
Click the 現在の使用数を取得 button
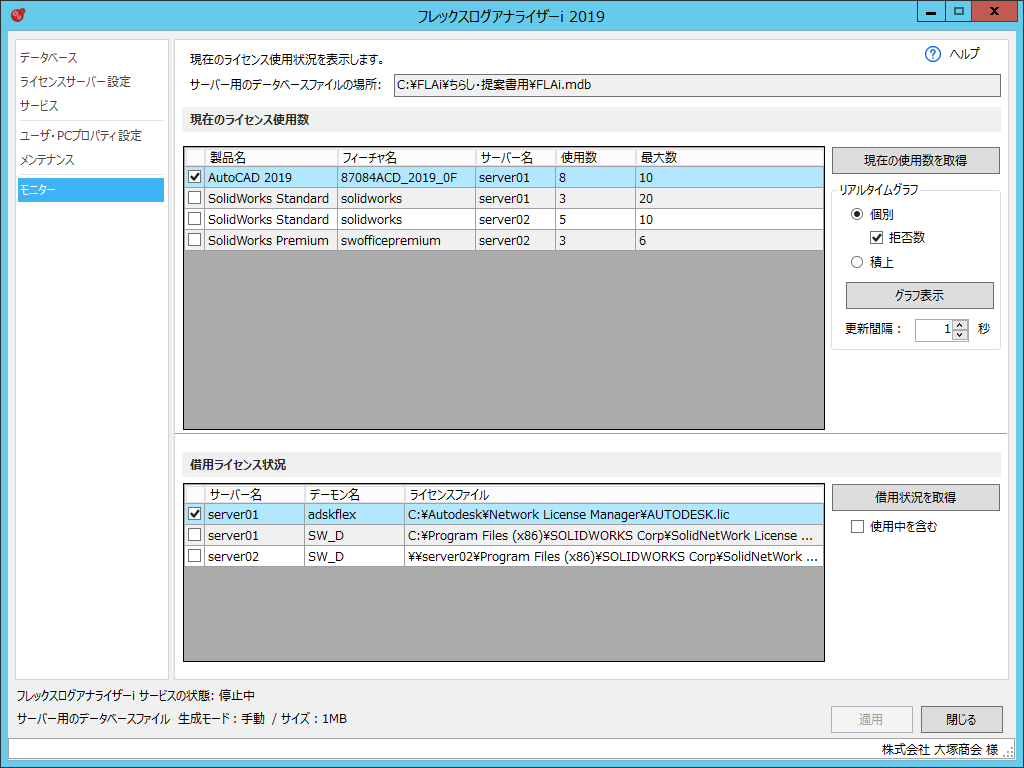[x=915, y=160]
